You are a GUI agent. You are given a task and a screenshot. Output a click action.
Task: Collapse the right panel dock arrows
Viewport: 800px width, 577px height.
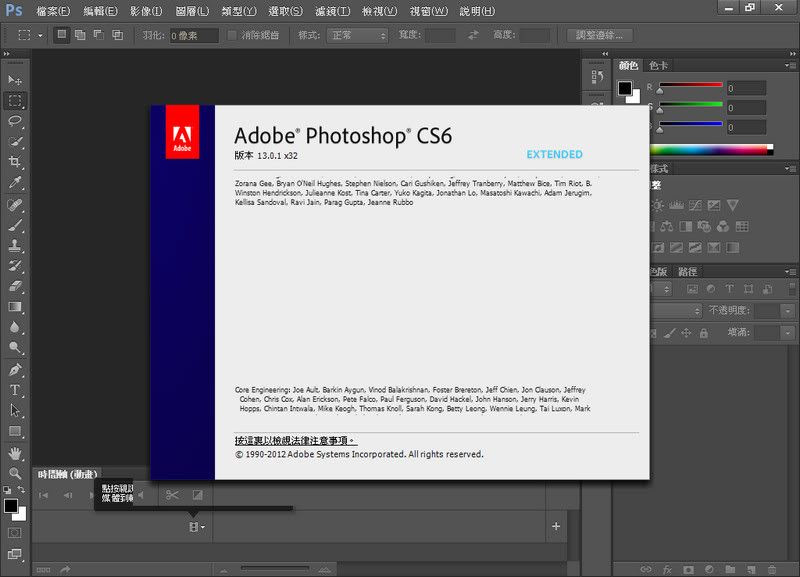tap(792, 54)
